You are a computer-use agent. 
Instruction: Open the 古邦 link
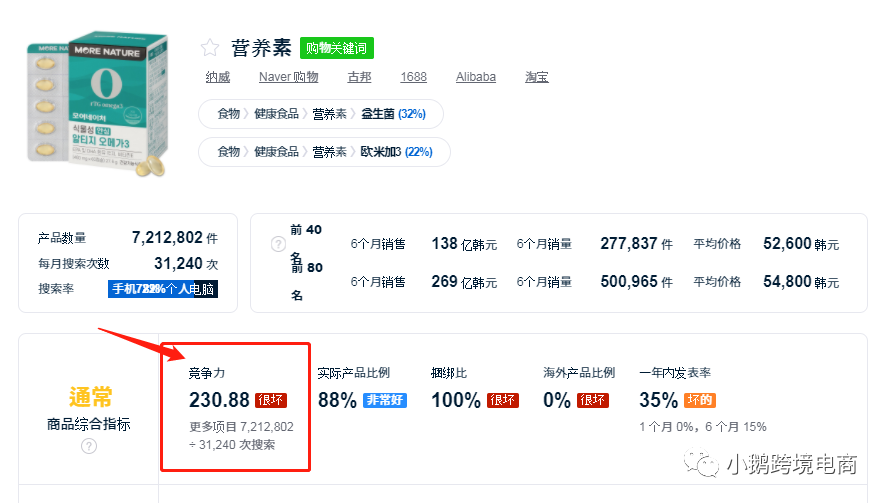pyautogui.click(x=359, y=77)
